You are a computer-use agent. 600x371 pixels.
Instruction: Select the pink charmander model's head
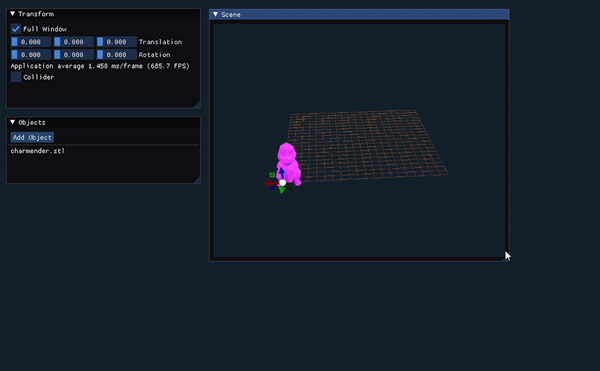pyautogui.click(x=287, y=151)
